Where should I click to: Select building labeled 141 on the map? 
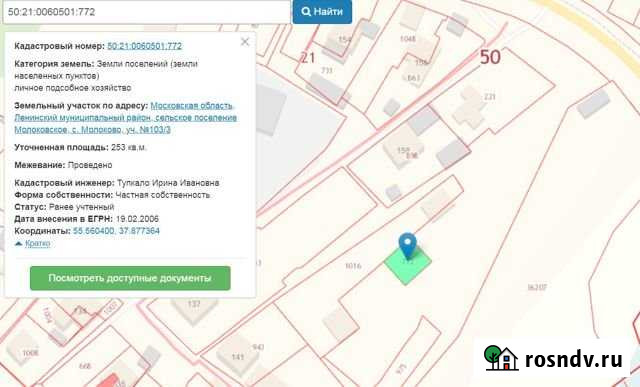coord(237,357)
